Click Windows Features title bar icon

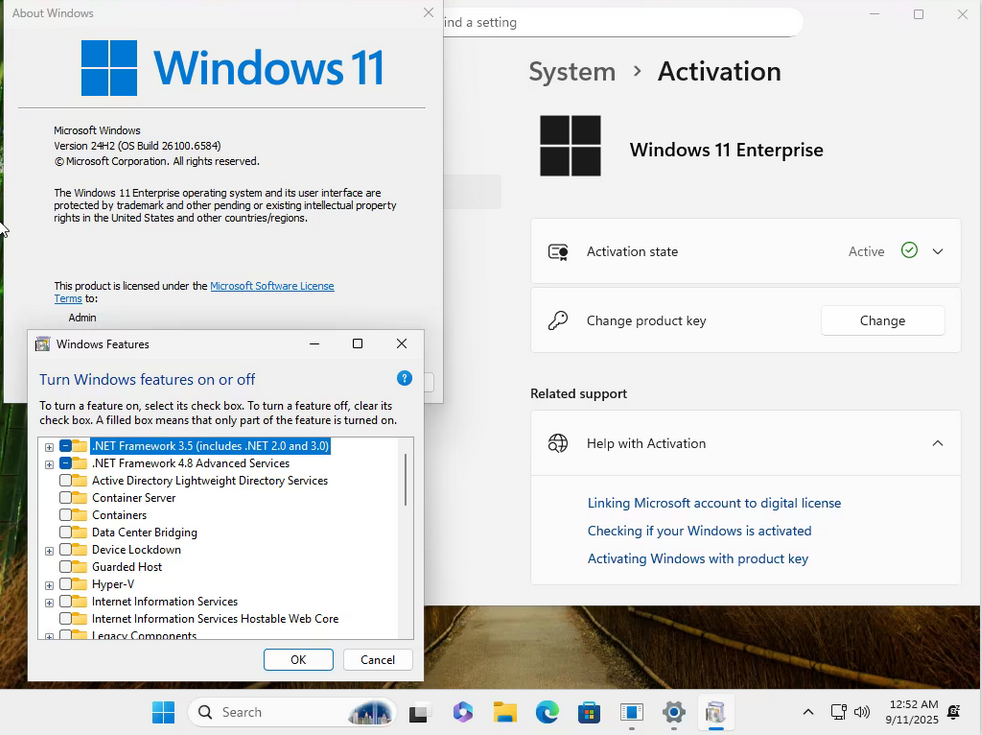click(43, 344)
